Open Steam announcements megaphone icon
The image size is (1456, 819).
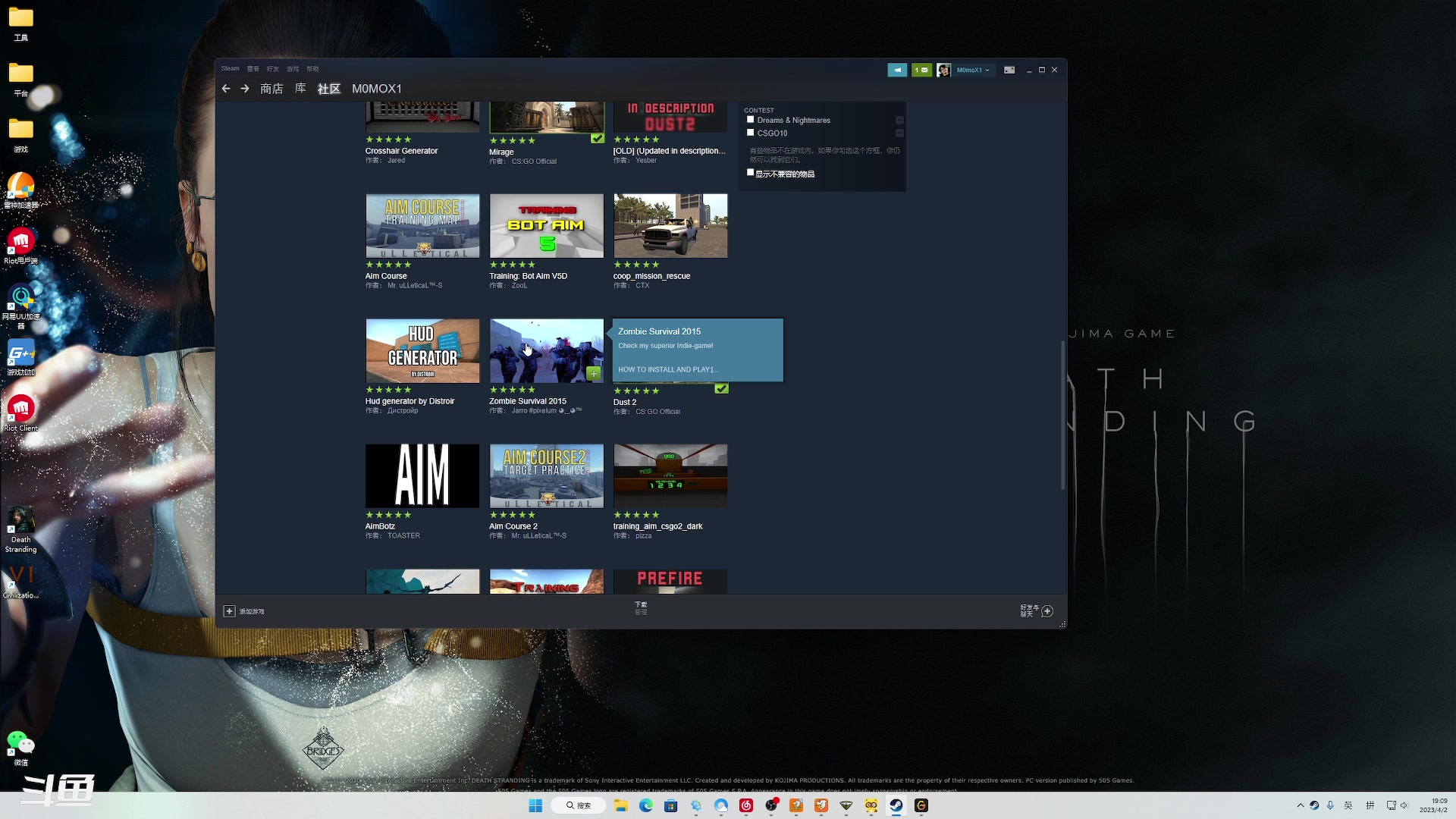897,70
